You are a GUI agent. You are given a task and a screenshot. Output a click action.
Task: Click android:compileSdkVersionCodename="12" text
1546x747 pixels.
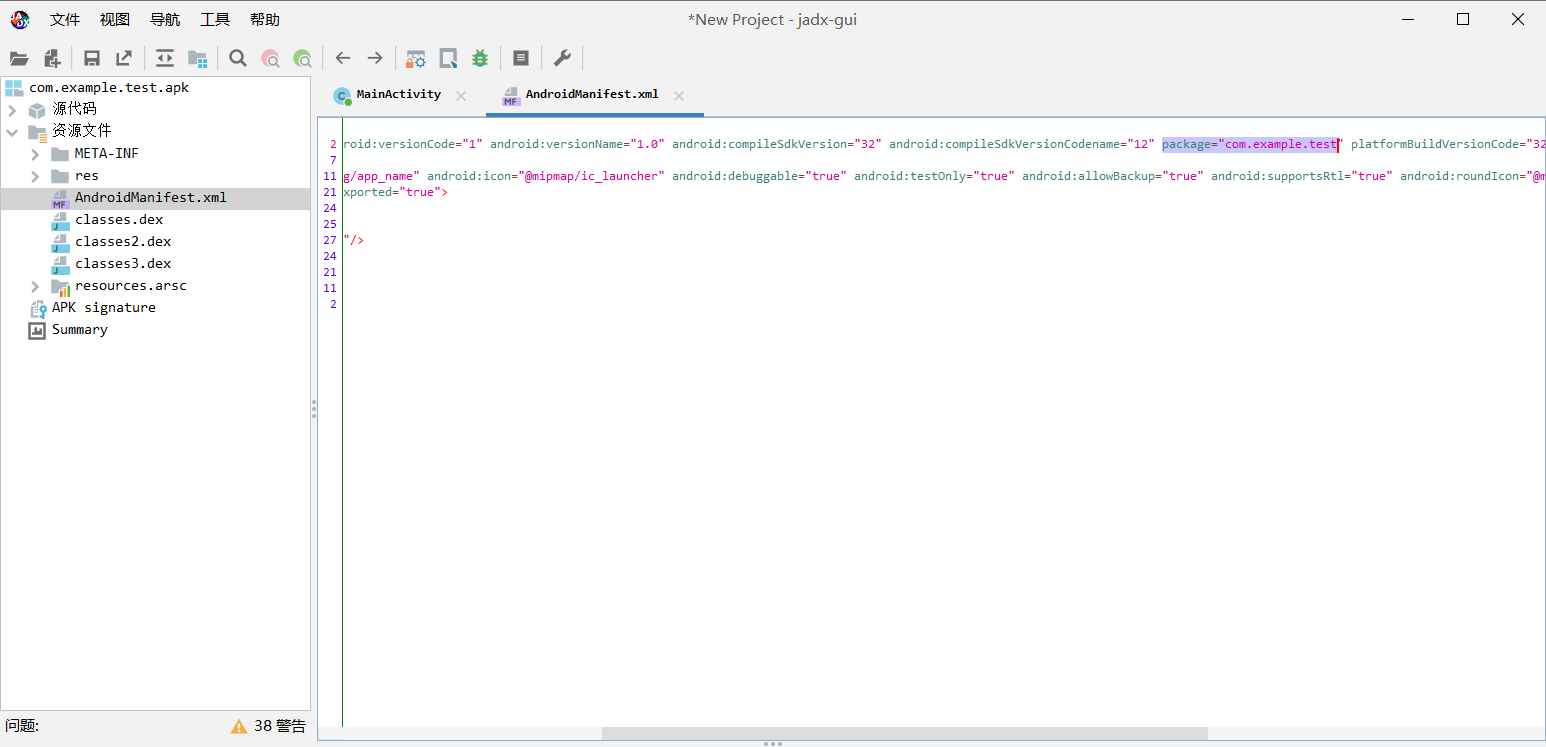pyautogui.click(x=1021, y=144)
